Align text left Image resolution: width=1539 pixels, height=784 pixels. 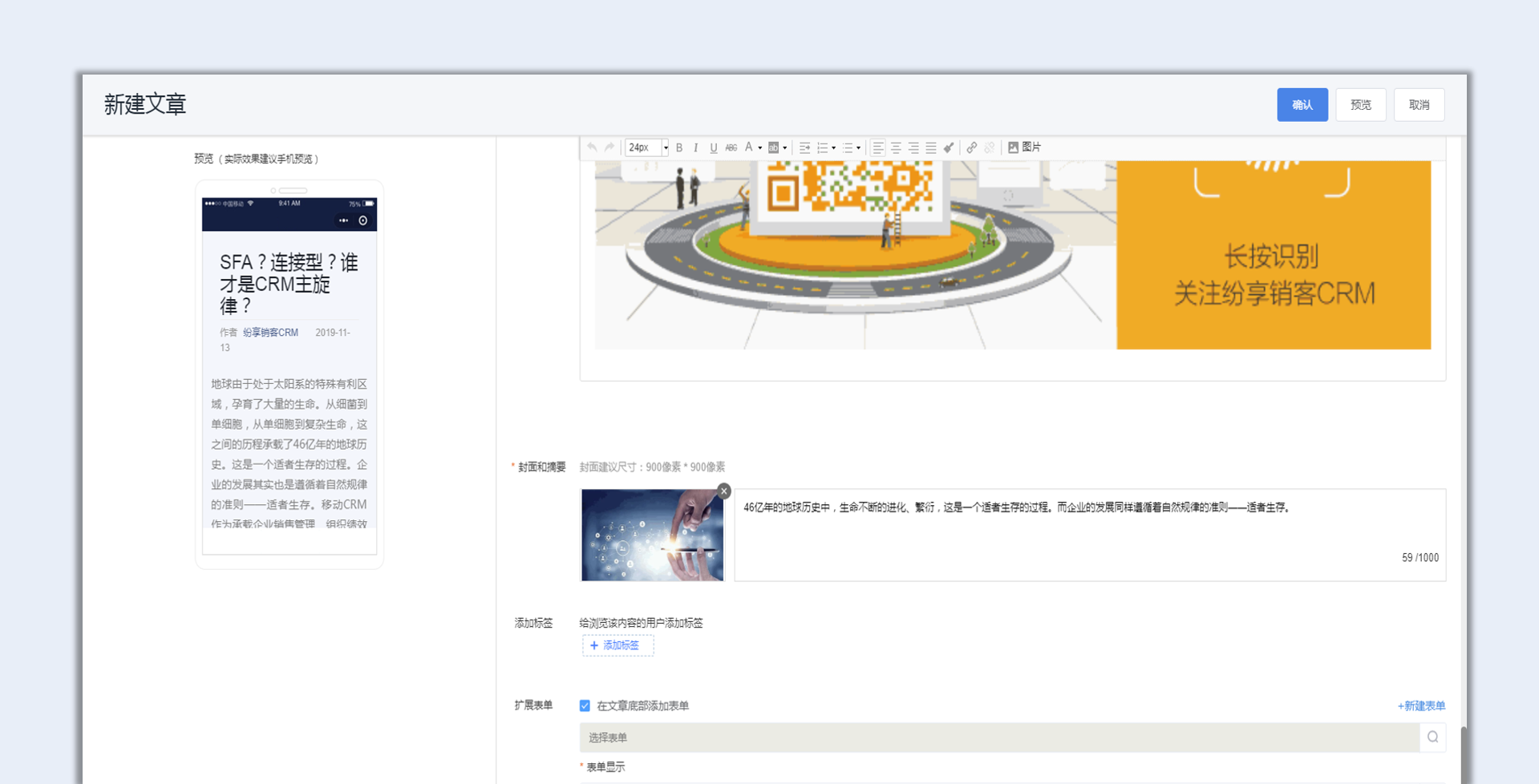tap(878, 148)
